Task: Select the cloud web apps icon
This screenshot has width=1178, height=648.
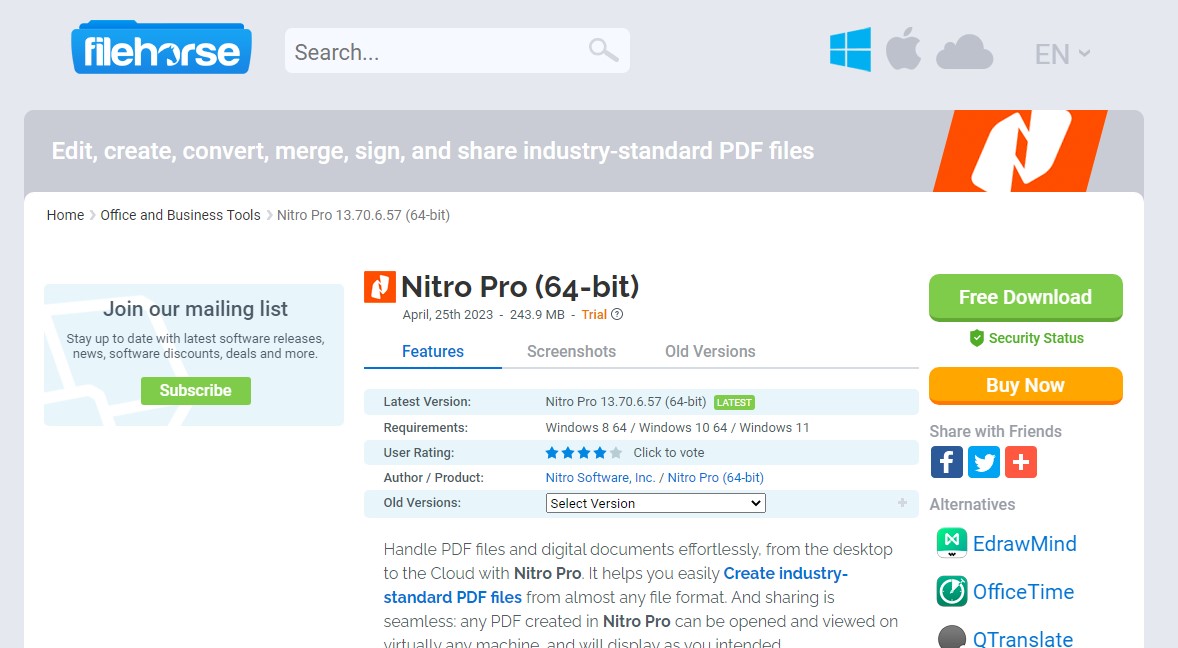Action: (x=965, y=52)
